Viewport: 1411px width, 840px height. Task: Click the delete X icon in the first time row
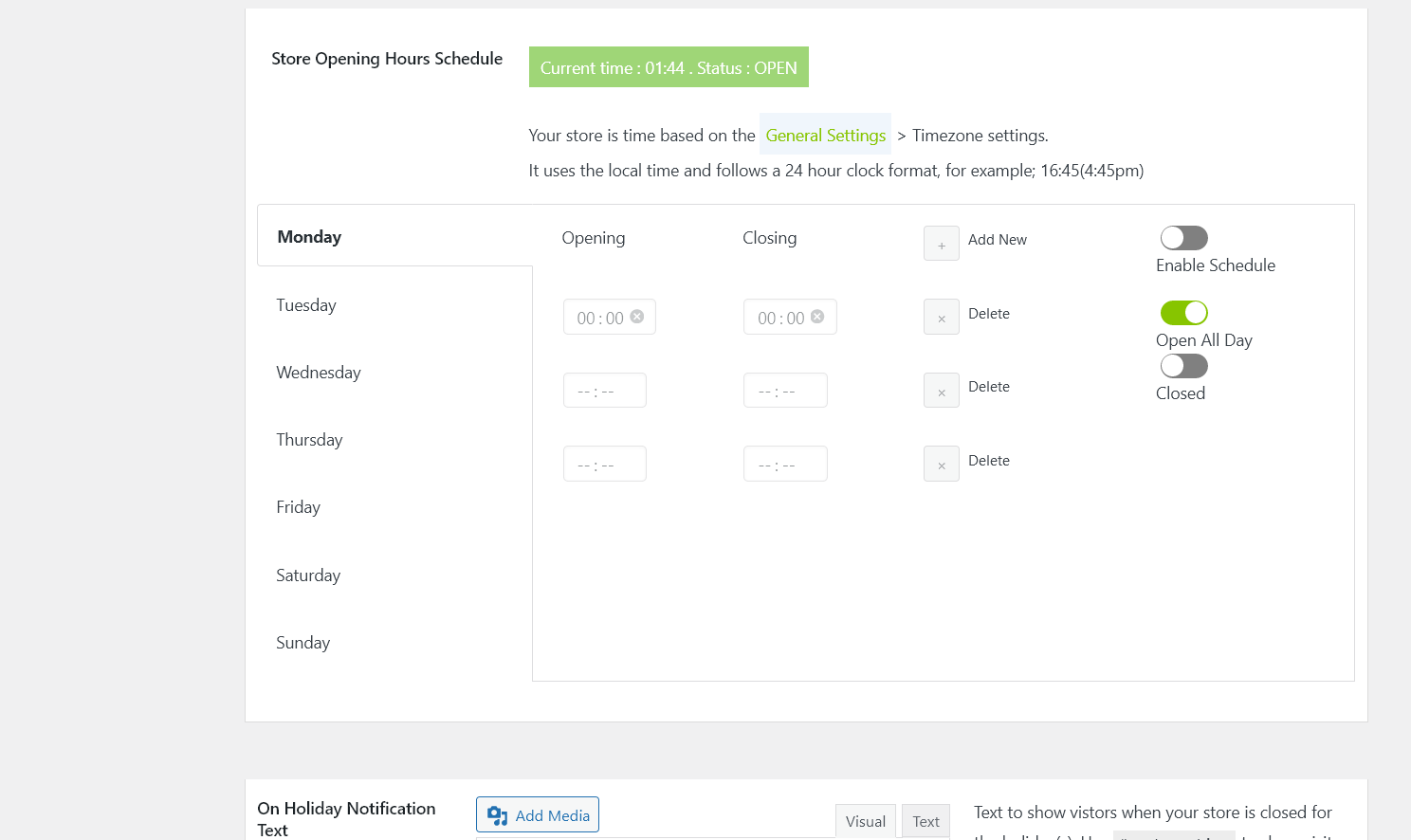942,318
